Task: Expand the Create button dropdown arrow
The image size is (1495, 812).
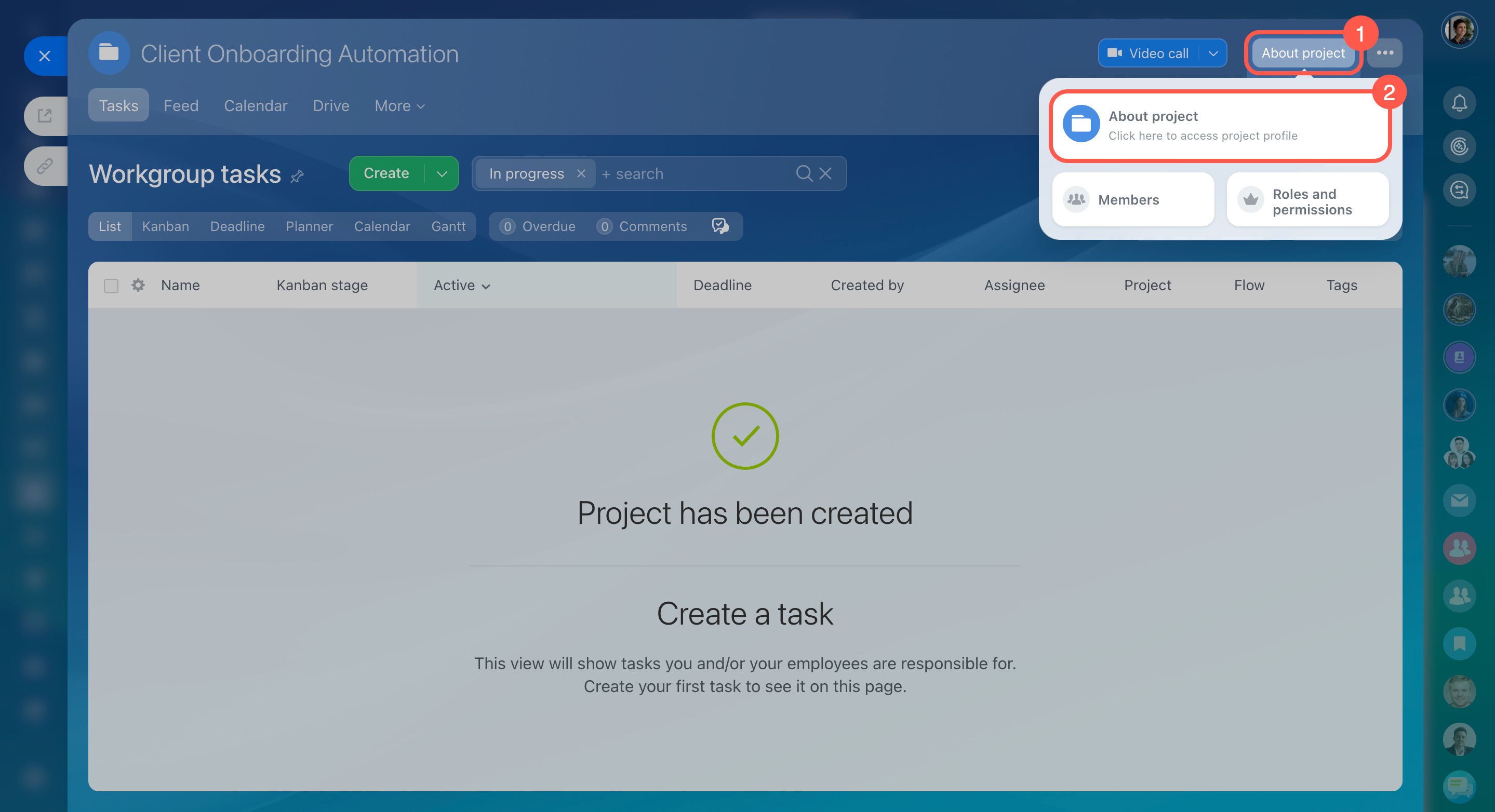Action: click(x=442, y=173)
